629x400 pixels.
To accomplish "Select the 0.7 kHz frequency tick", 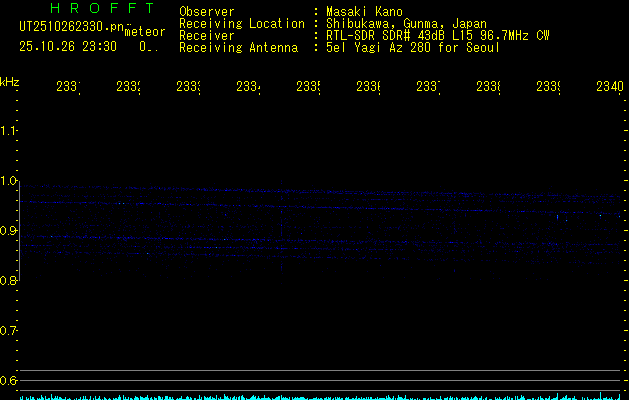I will click(x=9, y=331).
